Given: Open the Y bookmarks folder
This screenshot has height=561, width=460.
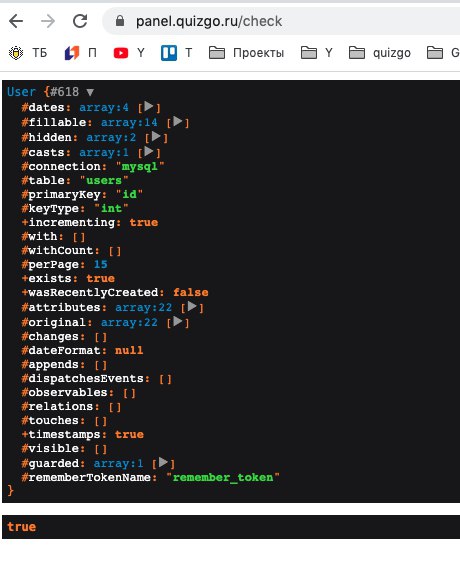Looking at the screenshot, I should 317,53.
